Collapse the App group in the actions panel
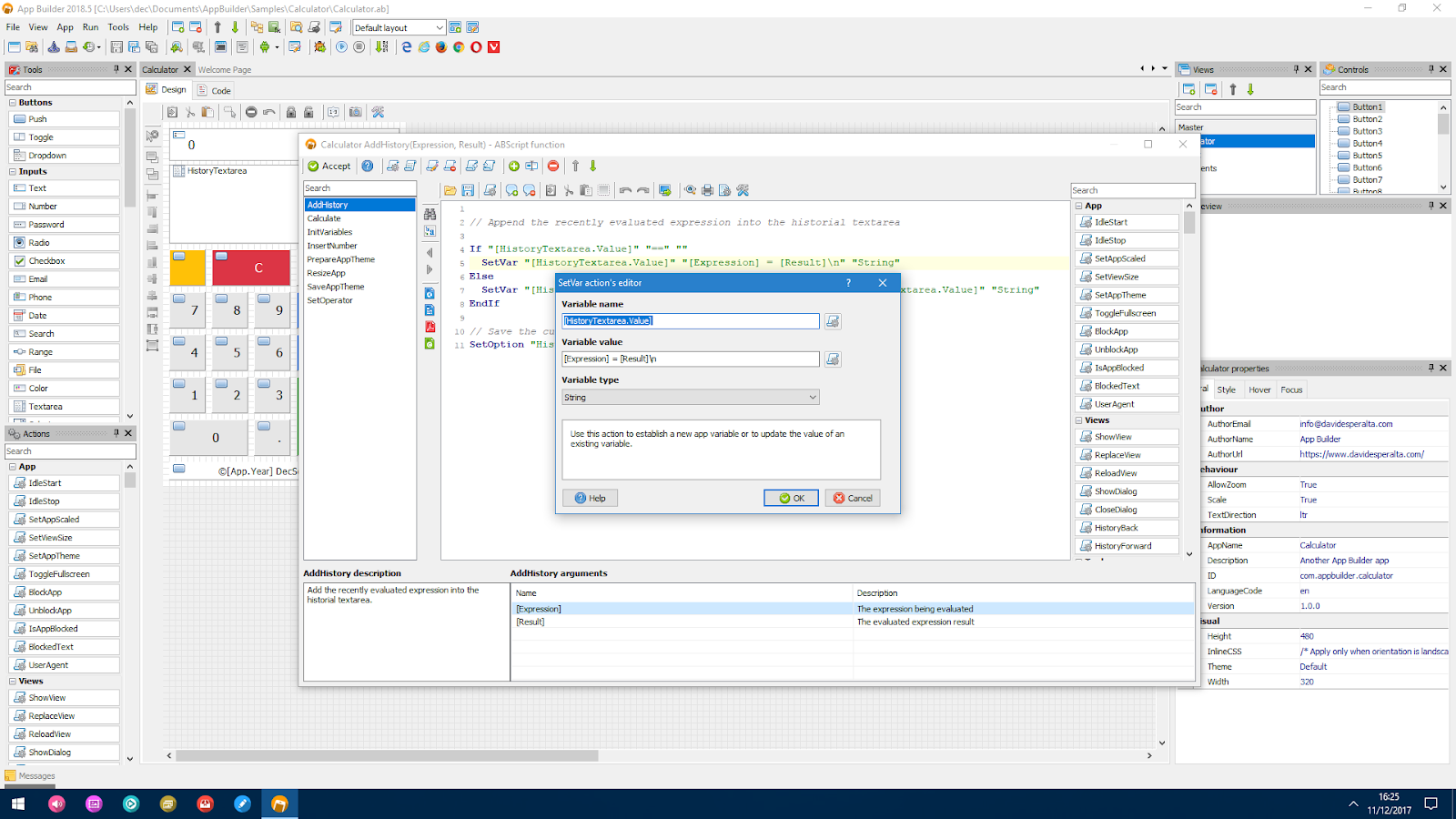Image resolution: width=1456 pixels, height=819 pixels. [x=12, y=466]
